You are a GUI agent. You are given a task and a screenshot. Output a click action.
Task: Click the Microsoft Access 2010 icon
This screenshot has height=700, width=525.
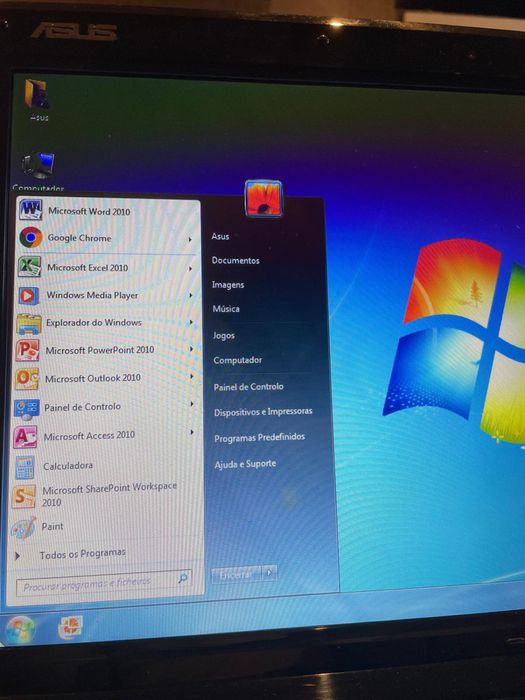25,437
